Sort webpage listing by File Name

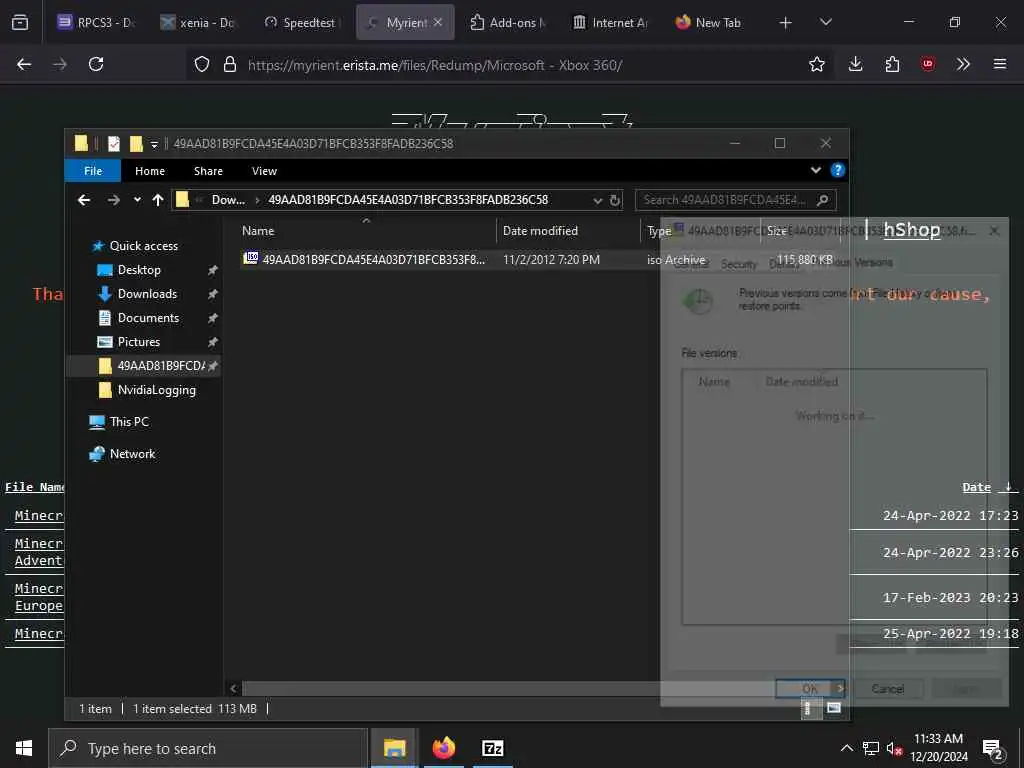click(x=35, y=487)
